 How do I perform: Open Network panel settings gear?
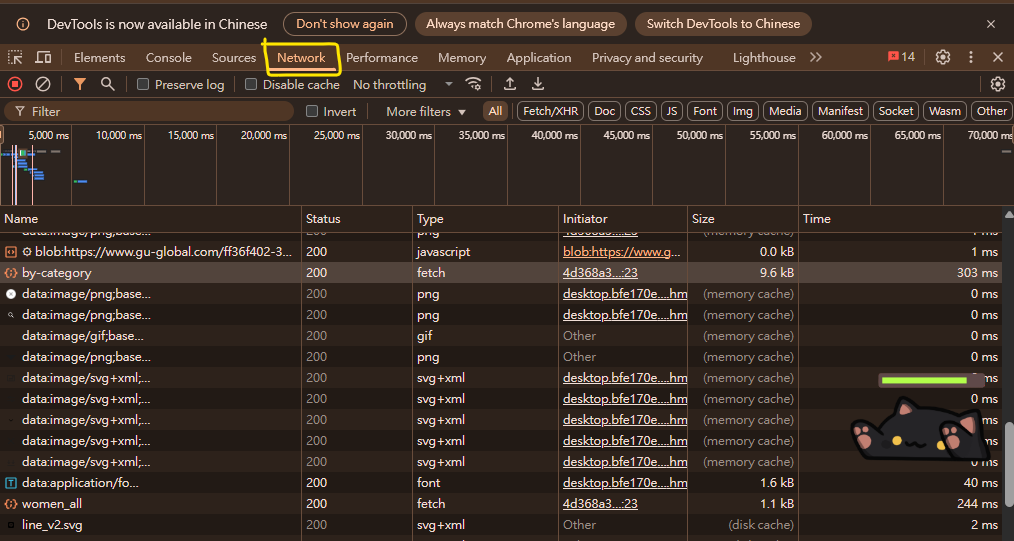click(x=998, y=84)
